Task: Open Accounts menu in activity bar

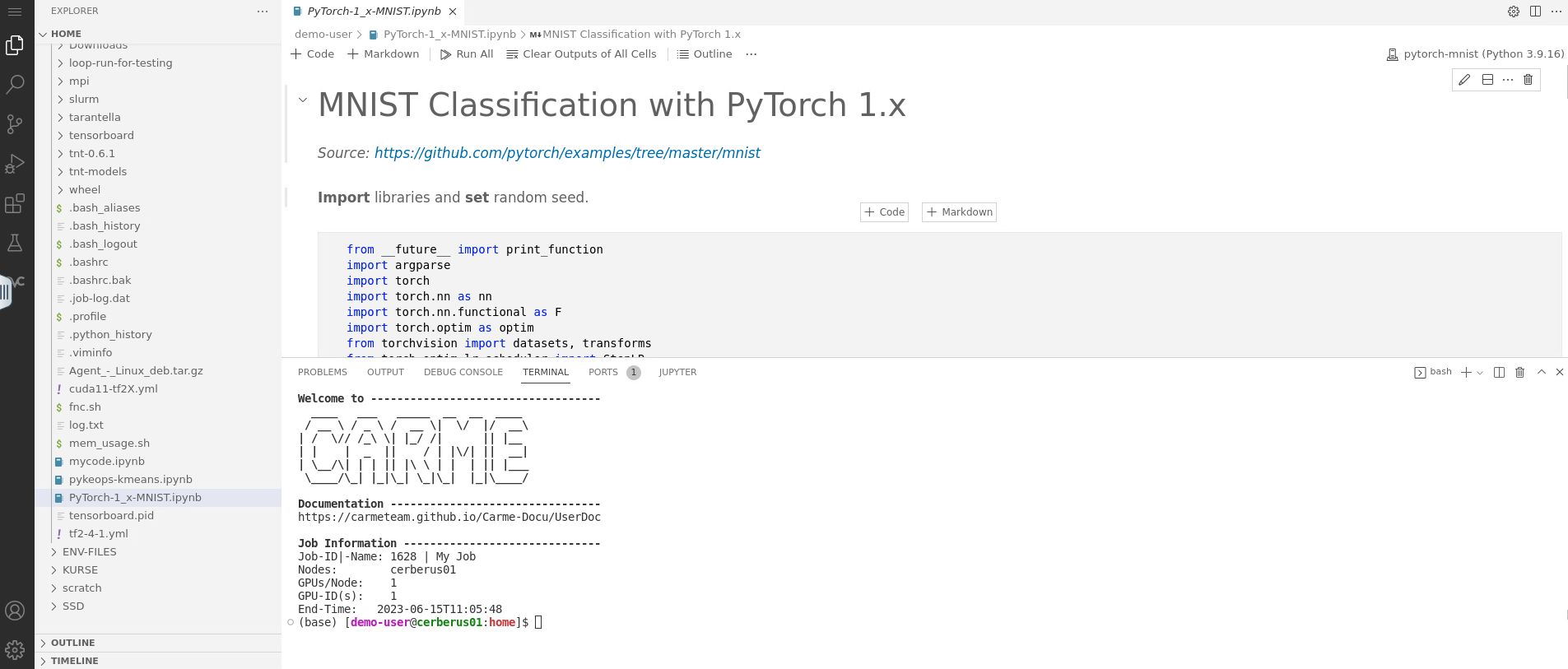Action: (x=15, y=611)
